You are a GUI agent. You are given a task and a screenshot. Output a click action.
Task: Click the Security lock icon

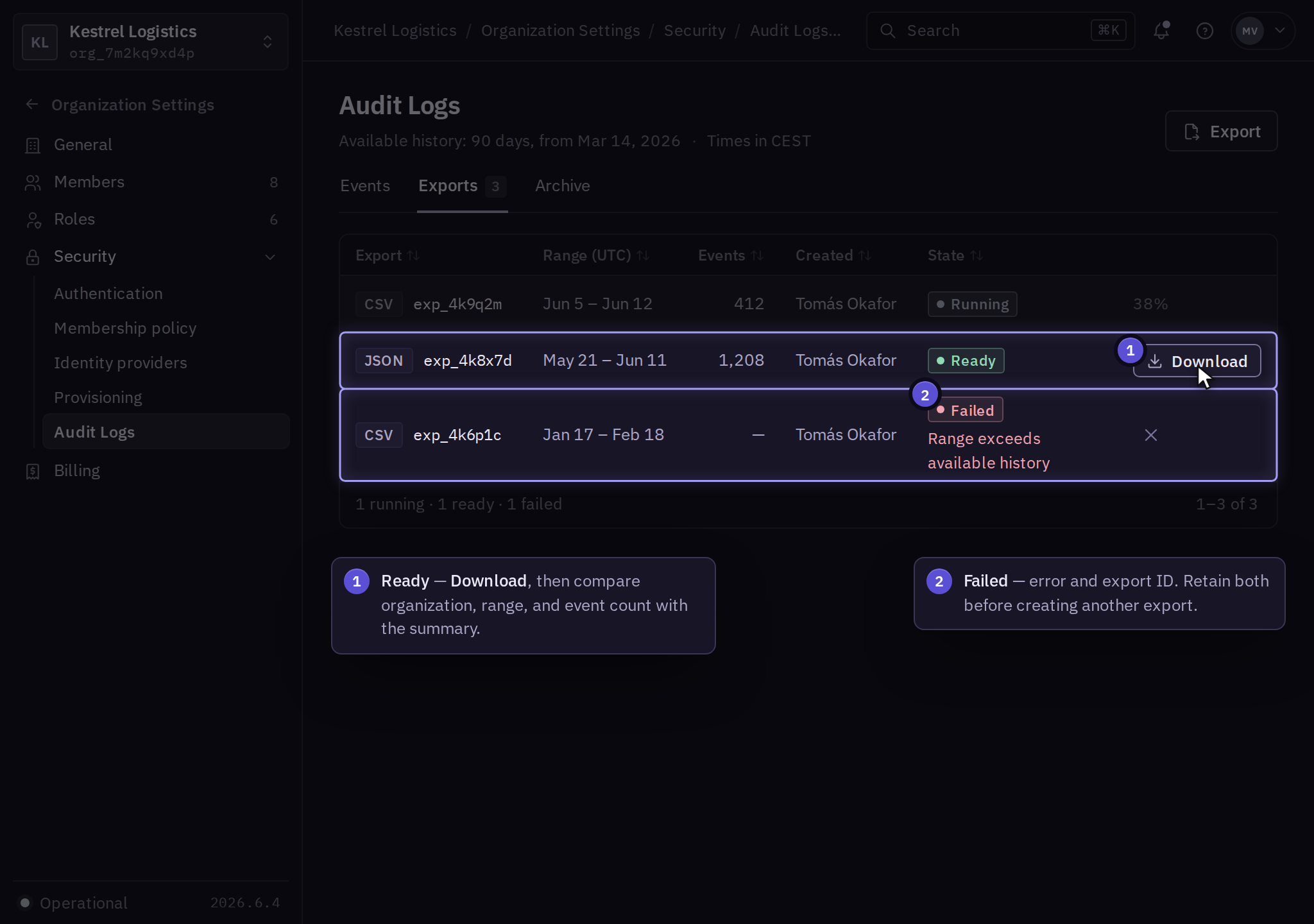(x=33, y=257)
